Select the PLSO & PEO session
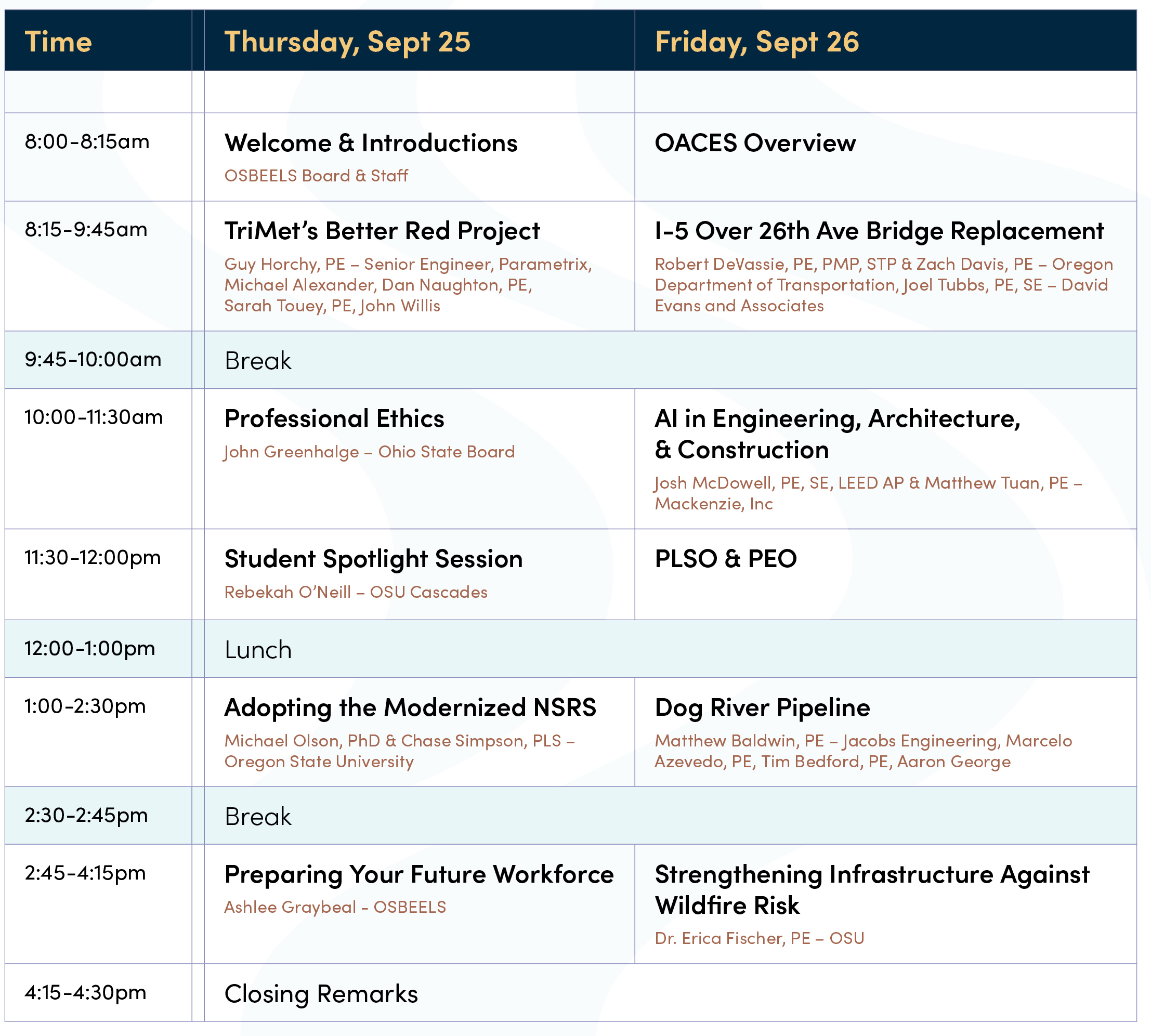Screen dimensions: 1151x1036 tap(725, 558)
